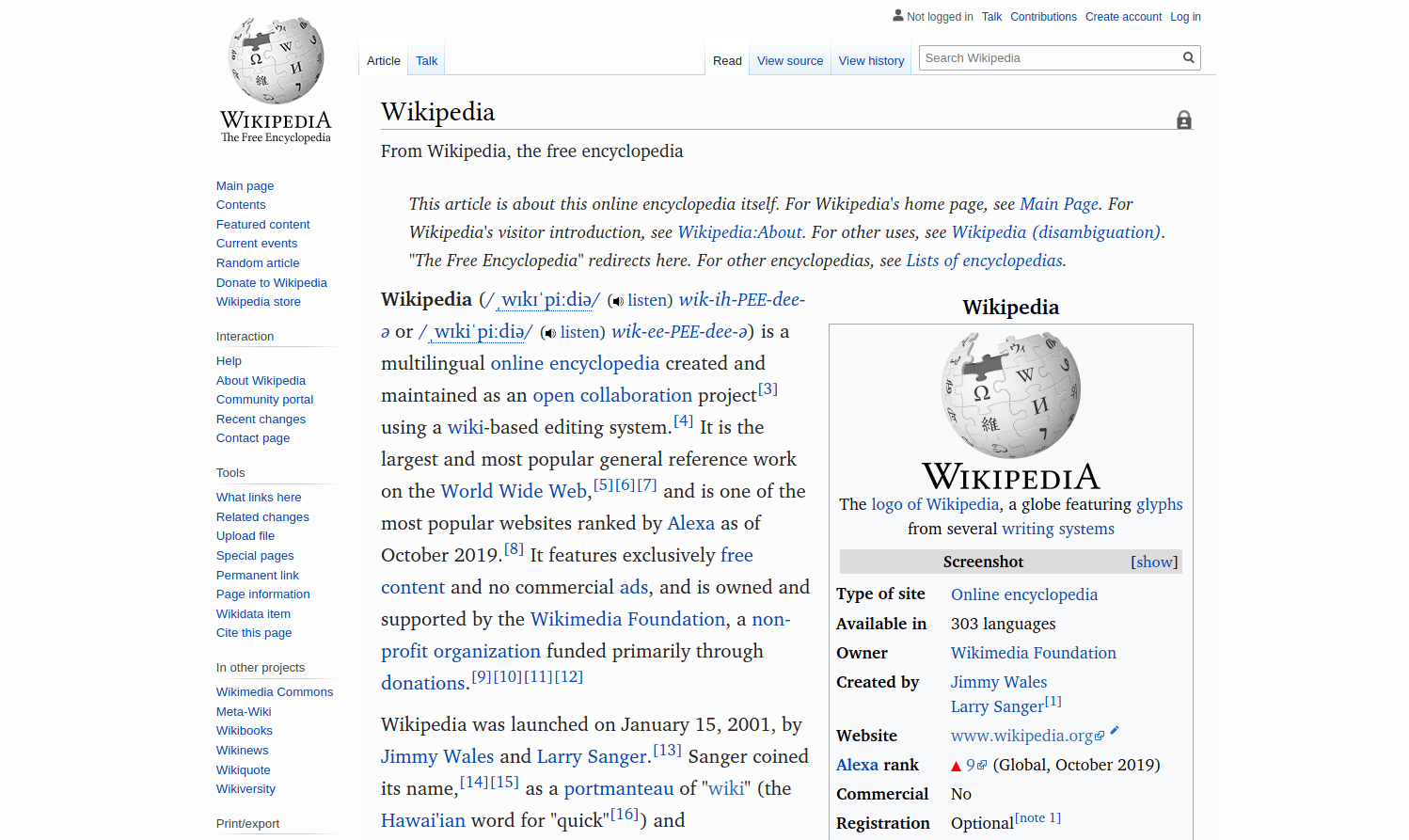The image size is (1409, 840).
Task: Click the red Alexa rank increase triangle
Action: tap(957, 766)
